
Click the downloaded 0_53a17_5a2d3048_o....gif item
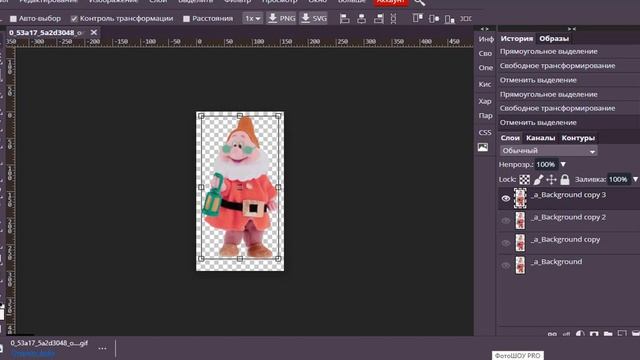[49, 343]
